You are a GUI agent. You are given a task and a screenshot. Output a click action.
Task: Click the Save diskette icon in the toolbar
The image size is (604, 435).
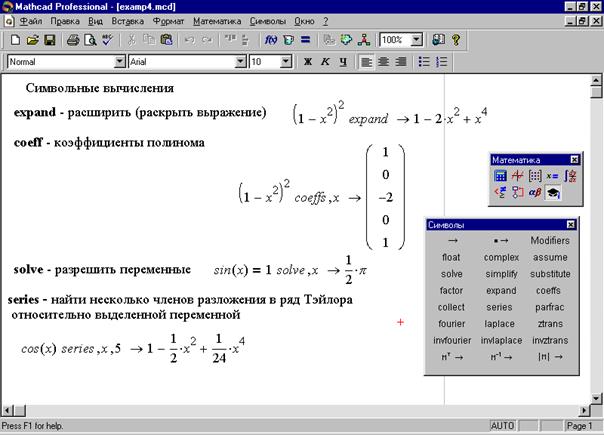[50, 40]
